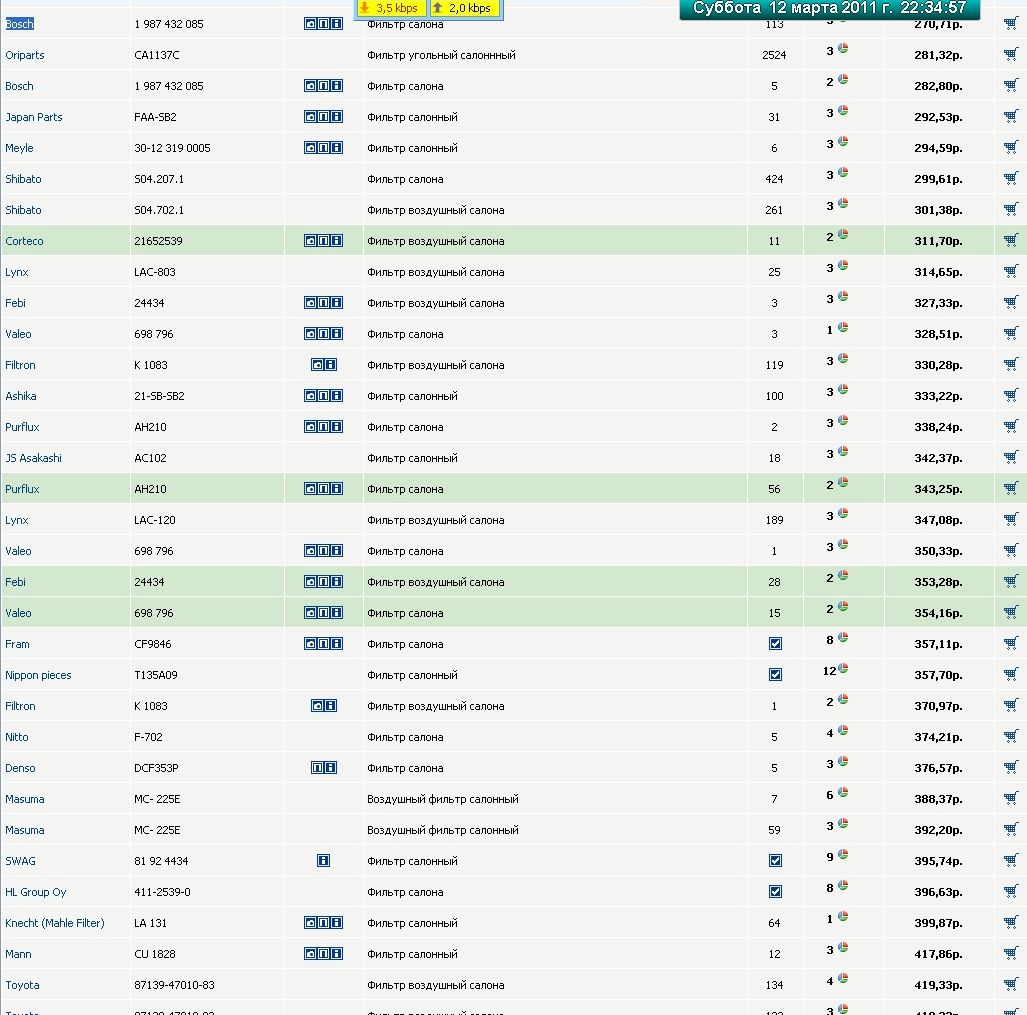The image size is (1027, 1015).
Task: Click the Nippon pieces brand link
Action: (x=38, y=675)
